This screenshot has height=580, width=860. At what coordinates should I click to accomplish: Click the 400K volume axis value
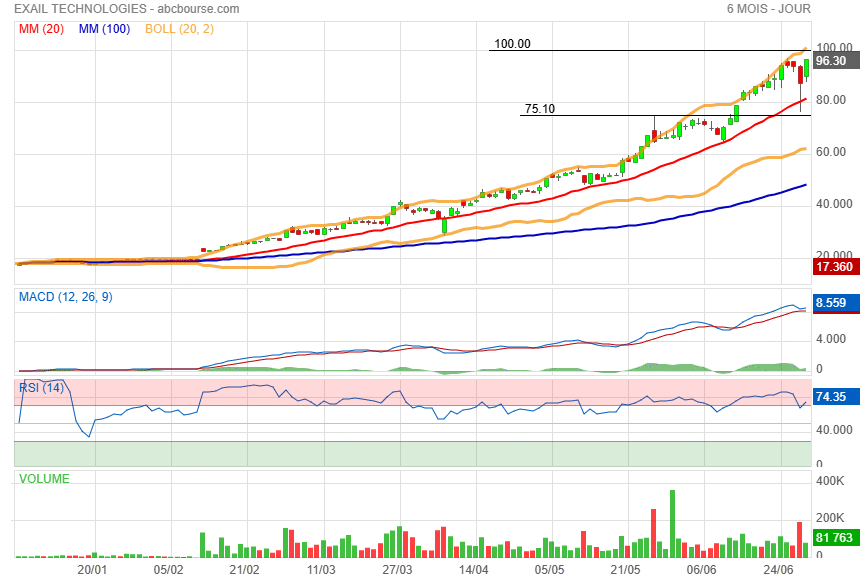pos(830,481)
